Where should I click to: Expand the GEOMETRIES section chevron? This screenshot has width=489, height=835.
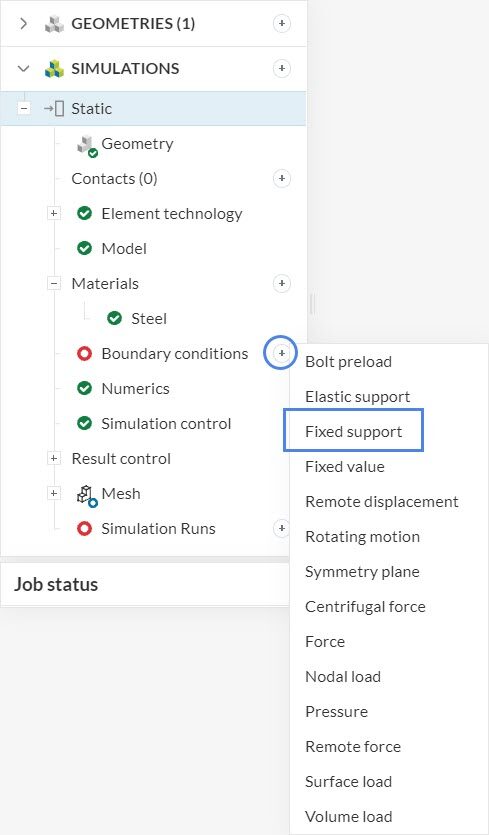(x=23, y=23)
